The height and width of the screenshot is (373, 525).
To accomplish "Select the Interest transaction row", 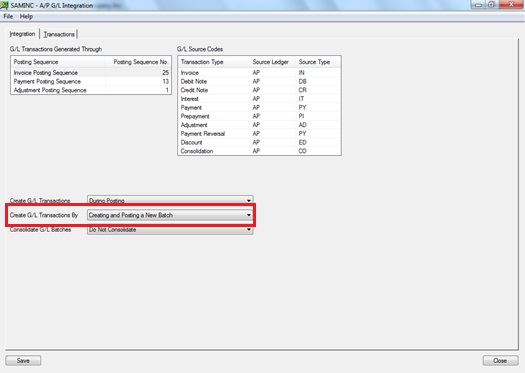I will click(x=259, y=99).
